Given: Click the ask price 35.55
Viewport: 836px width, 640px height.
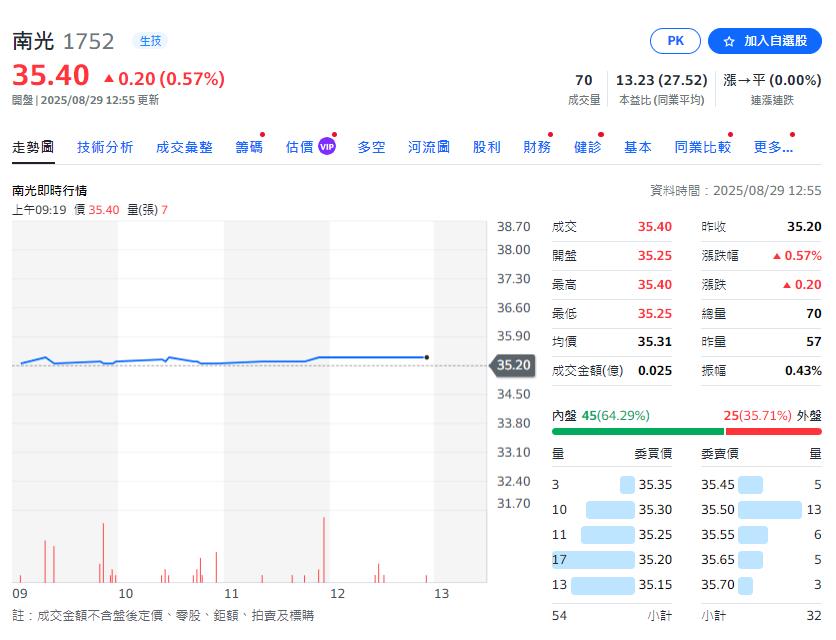Looking at the screenshot, I should pyautogui.click(x=718, y=535).
